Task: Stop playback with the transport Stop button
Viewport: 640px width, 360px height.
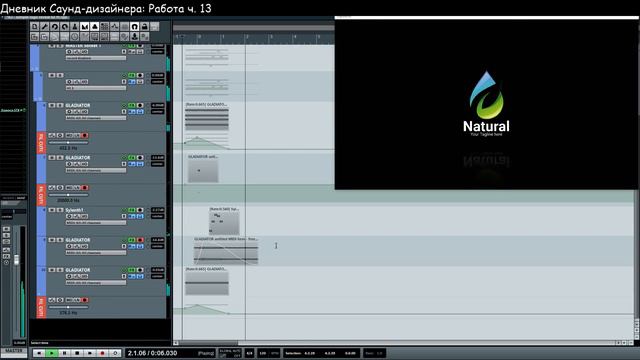Action: pos(77,353)
